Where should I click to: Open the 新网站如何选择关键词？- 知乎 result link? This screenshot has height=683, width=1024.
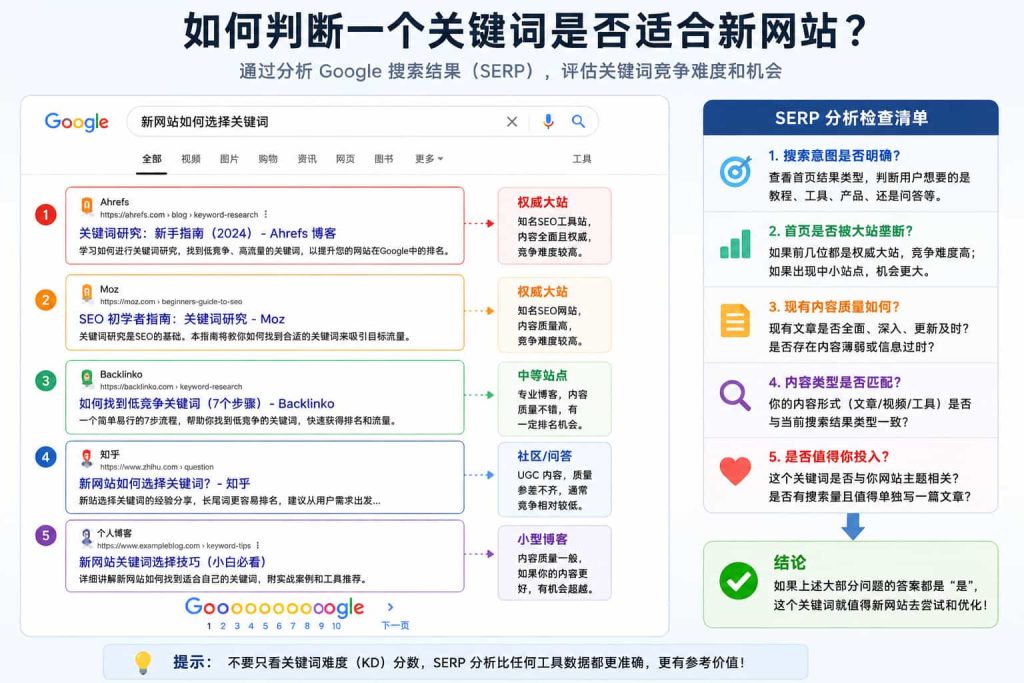[165, 483]
